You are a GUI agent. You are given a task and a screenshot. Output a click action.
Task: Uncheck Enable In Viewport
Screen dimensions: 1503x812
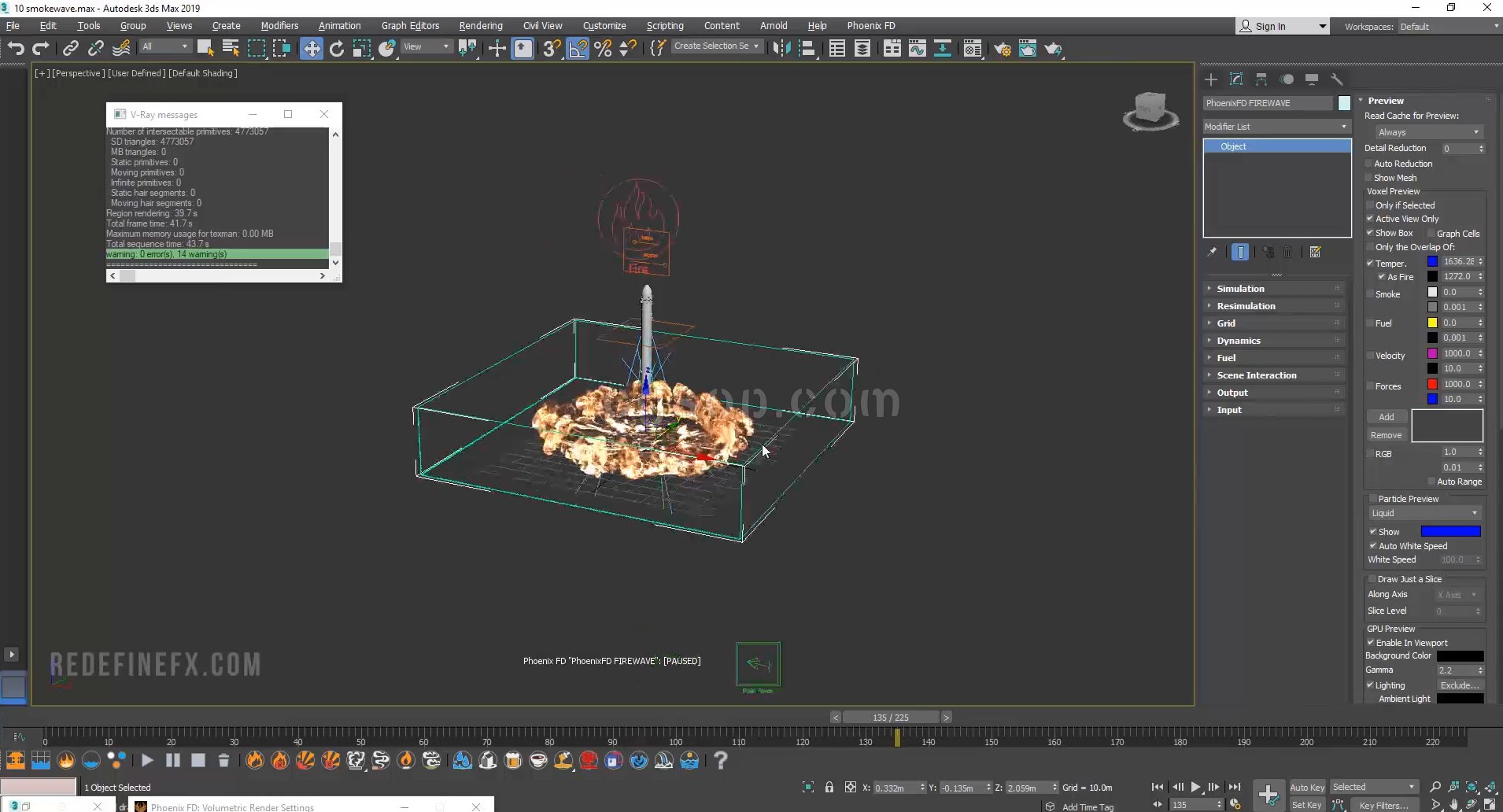(1371, 643)
